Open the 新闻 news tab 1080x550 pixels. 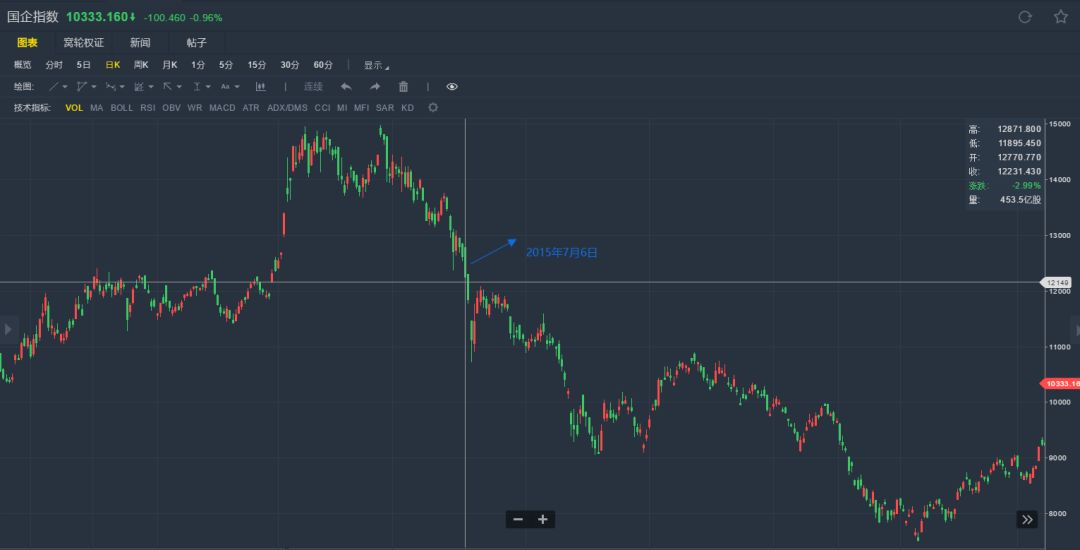coord(140,42)
